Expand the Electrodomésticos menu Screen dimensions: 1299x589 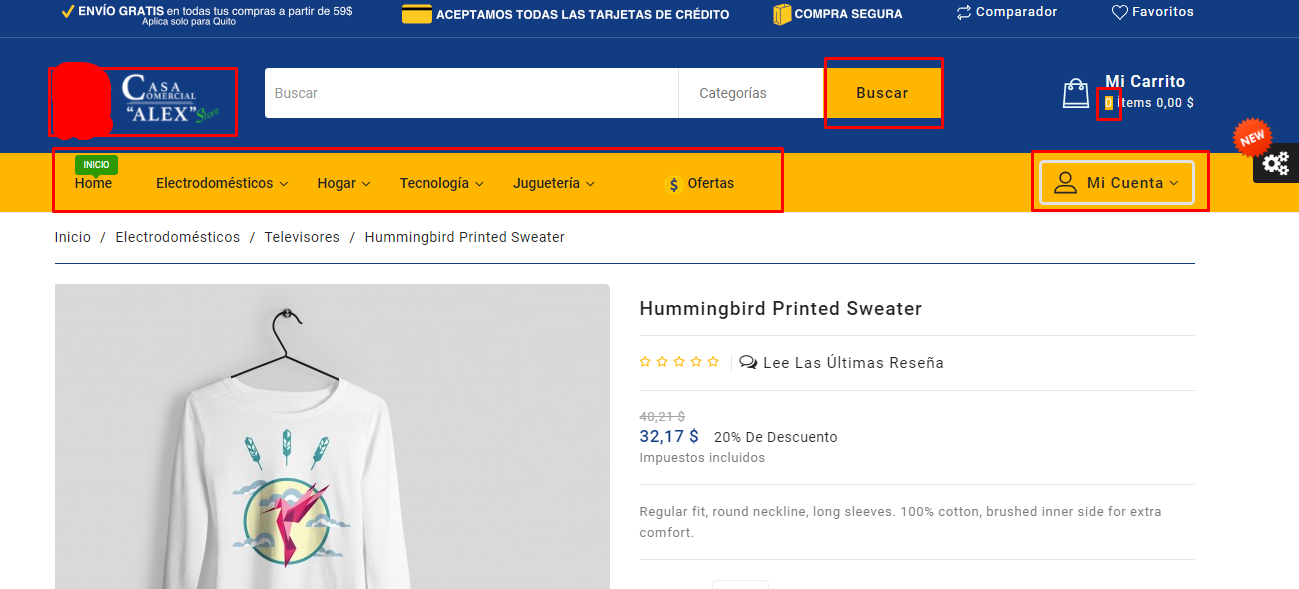222,184
